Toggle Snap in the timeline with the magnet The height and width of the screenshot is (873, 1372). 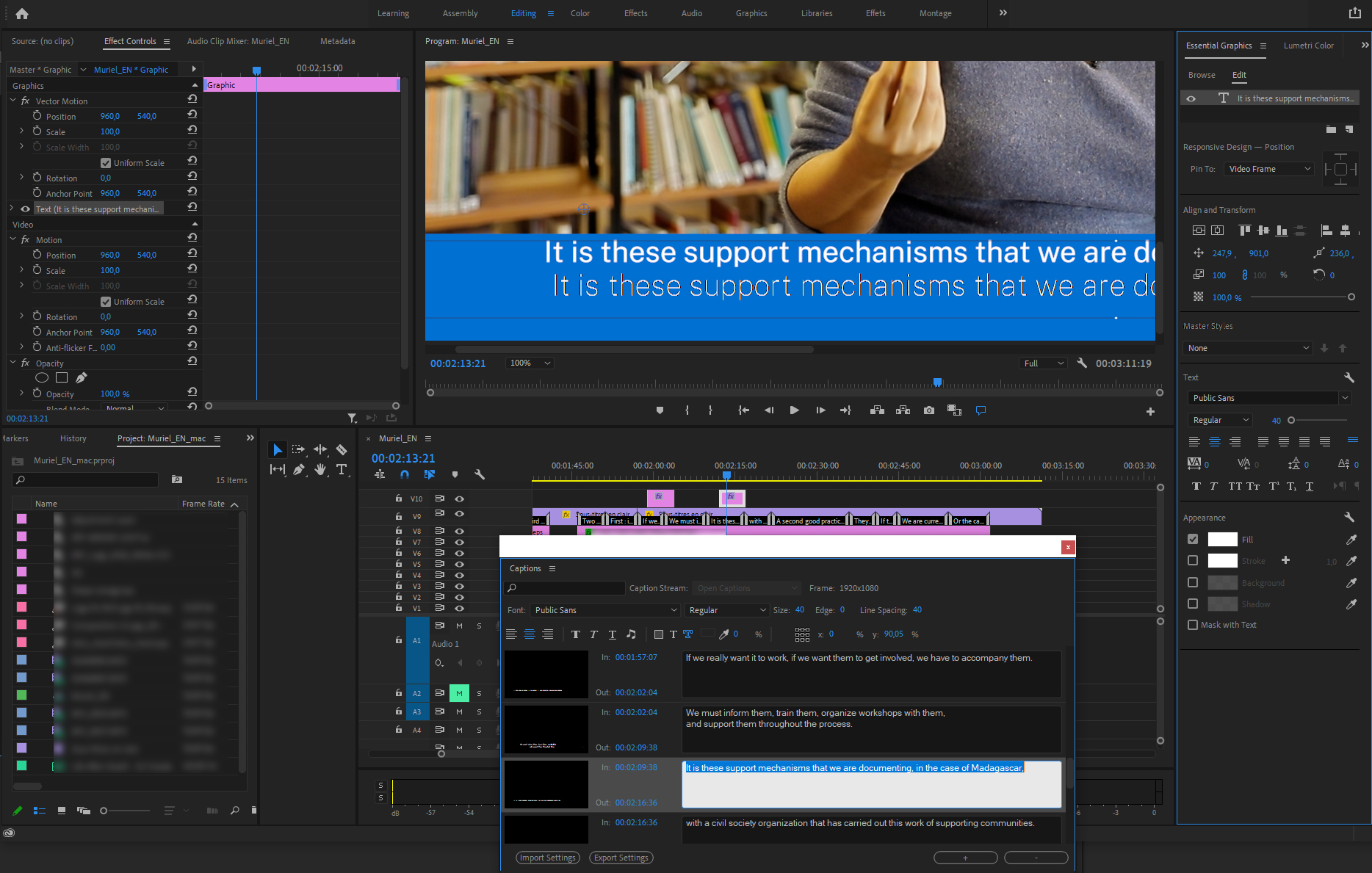pos(405,474)
